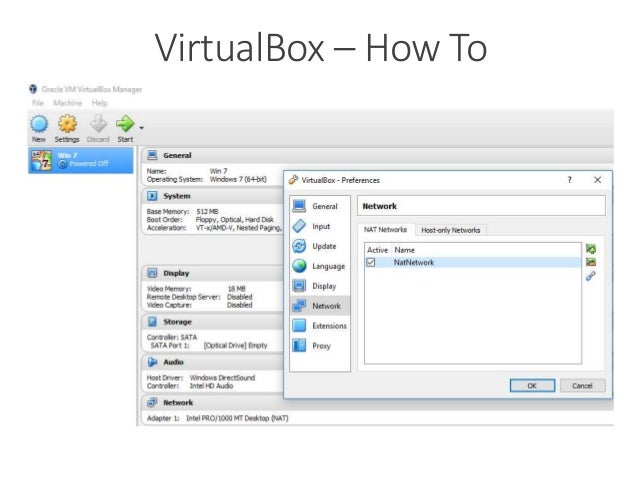The height and width of the screenshot is (479, 638).
Task: Open the File menu
Action: point(38,103)
